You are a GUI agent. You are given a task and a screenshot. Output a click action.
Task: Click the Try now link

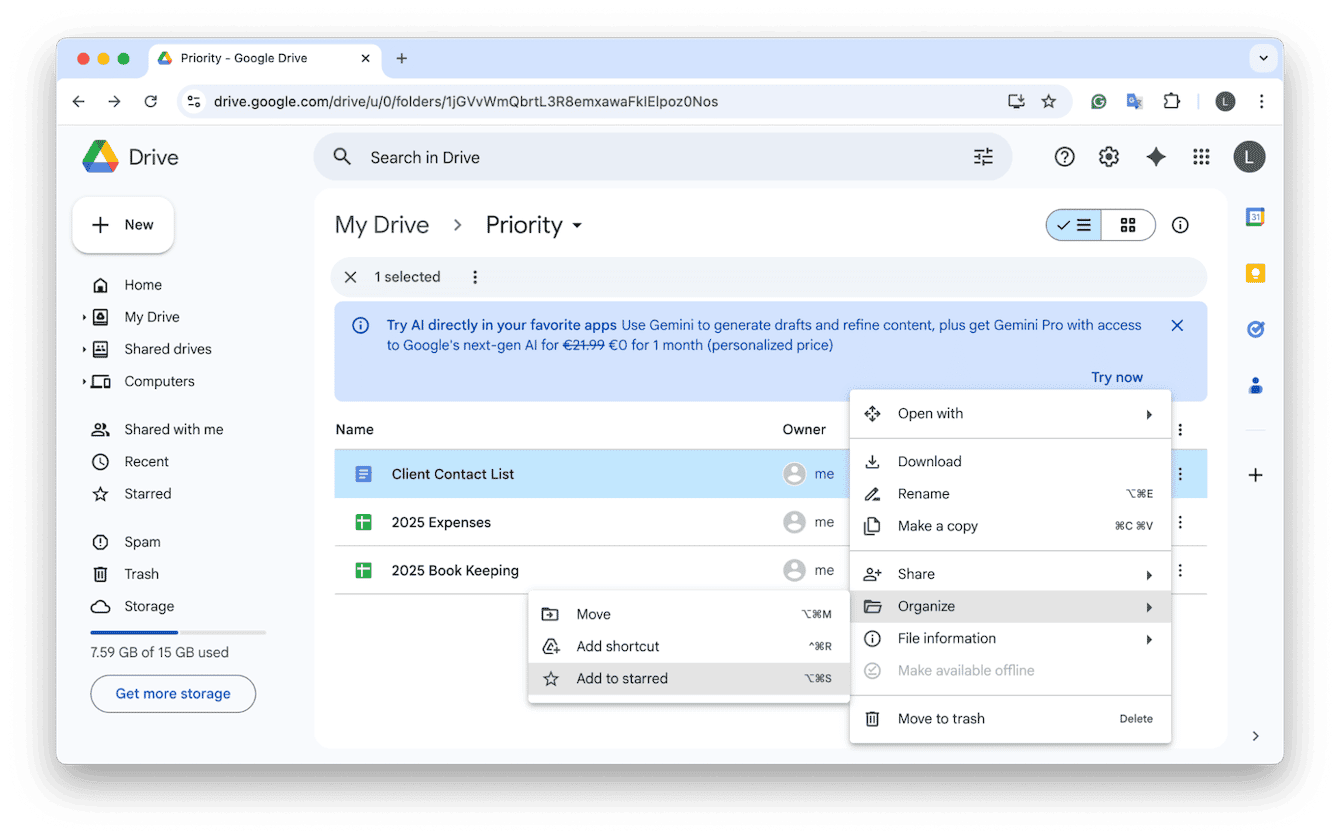(1116, 377)
